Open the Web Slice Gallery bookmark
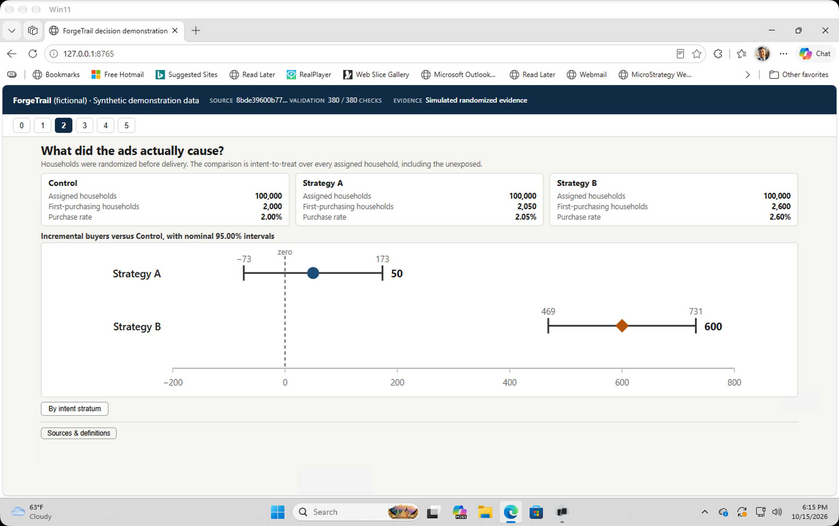839x526 pixels. (376, 74)
